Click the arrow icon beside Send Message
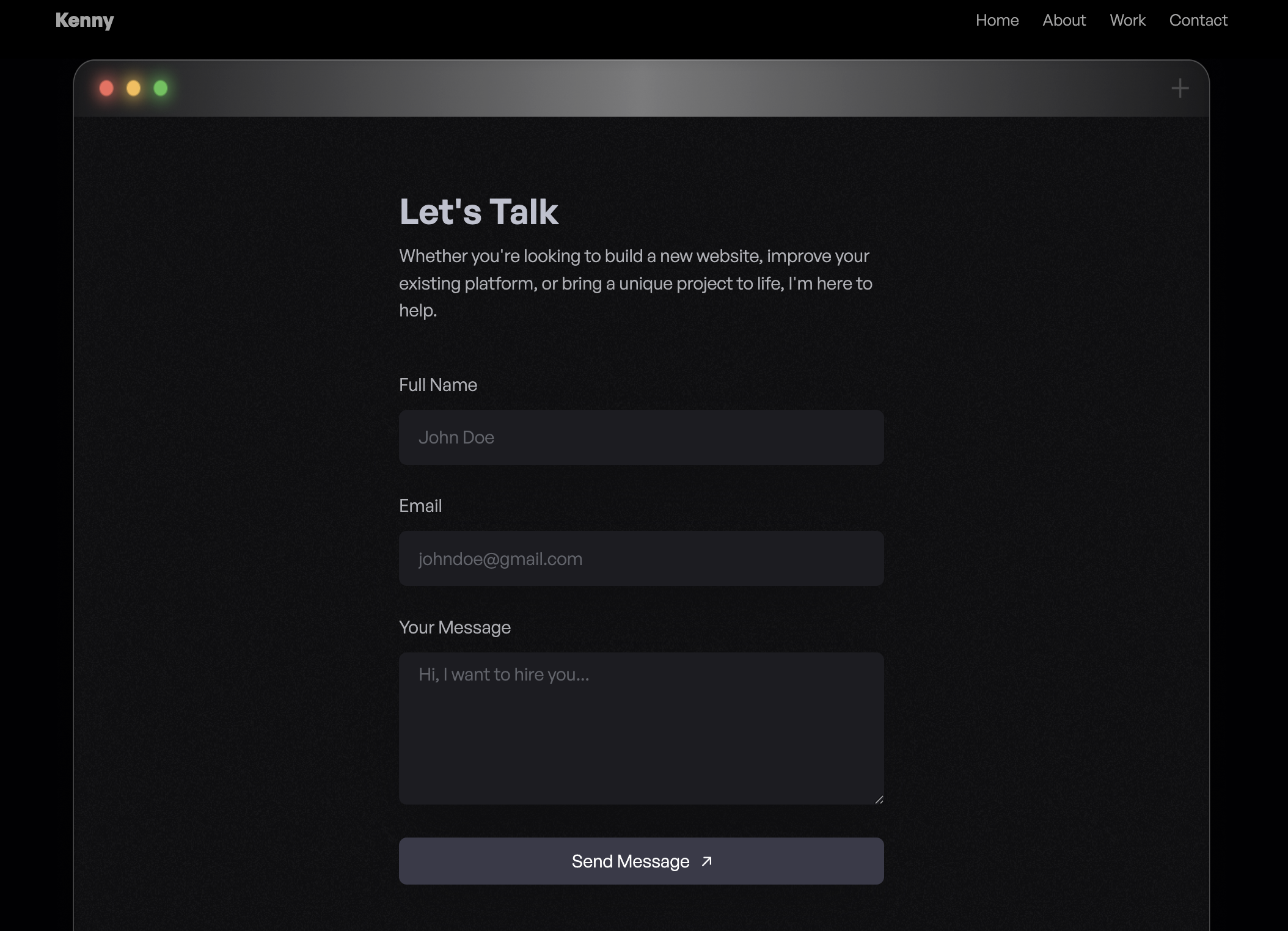 click(x=707, y=861)
